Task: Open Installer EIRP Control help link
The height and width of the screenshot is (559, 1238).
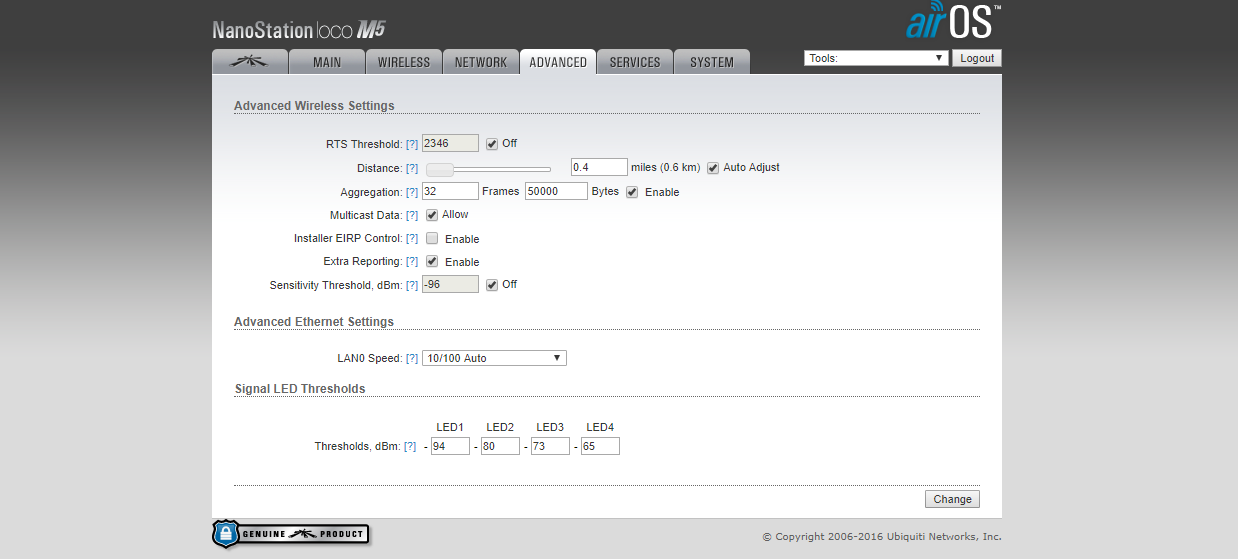Action: tap(412, 239)
